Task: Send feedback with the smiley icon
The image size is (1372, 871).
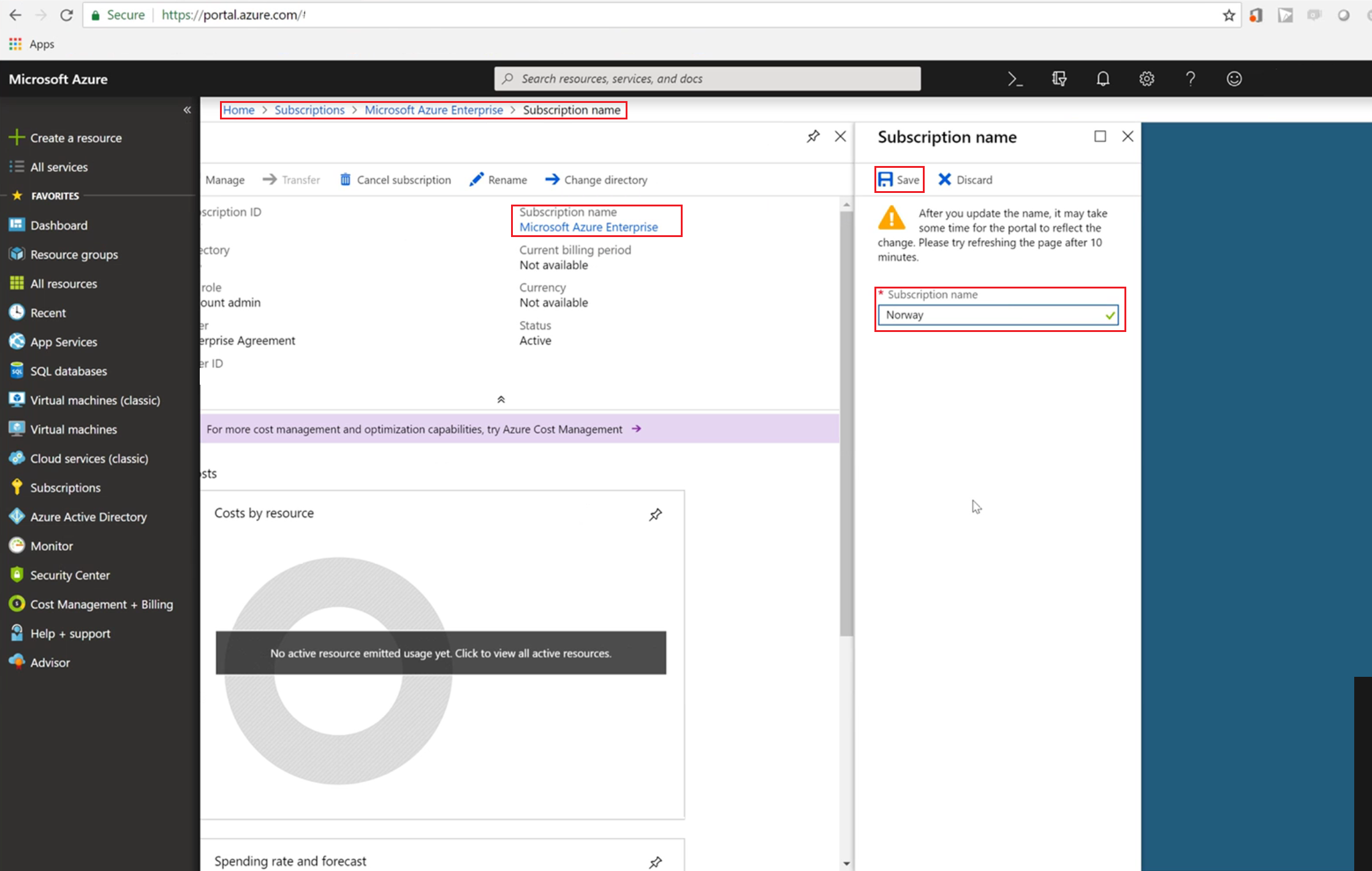Action: click(1234, 79)
